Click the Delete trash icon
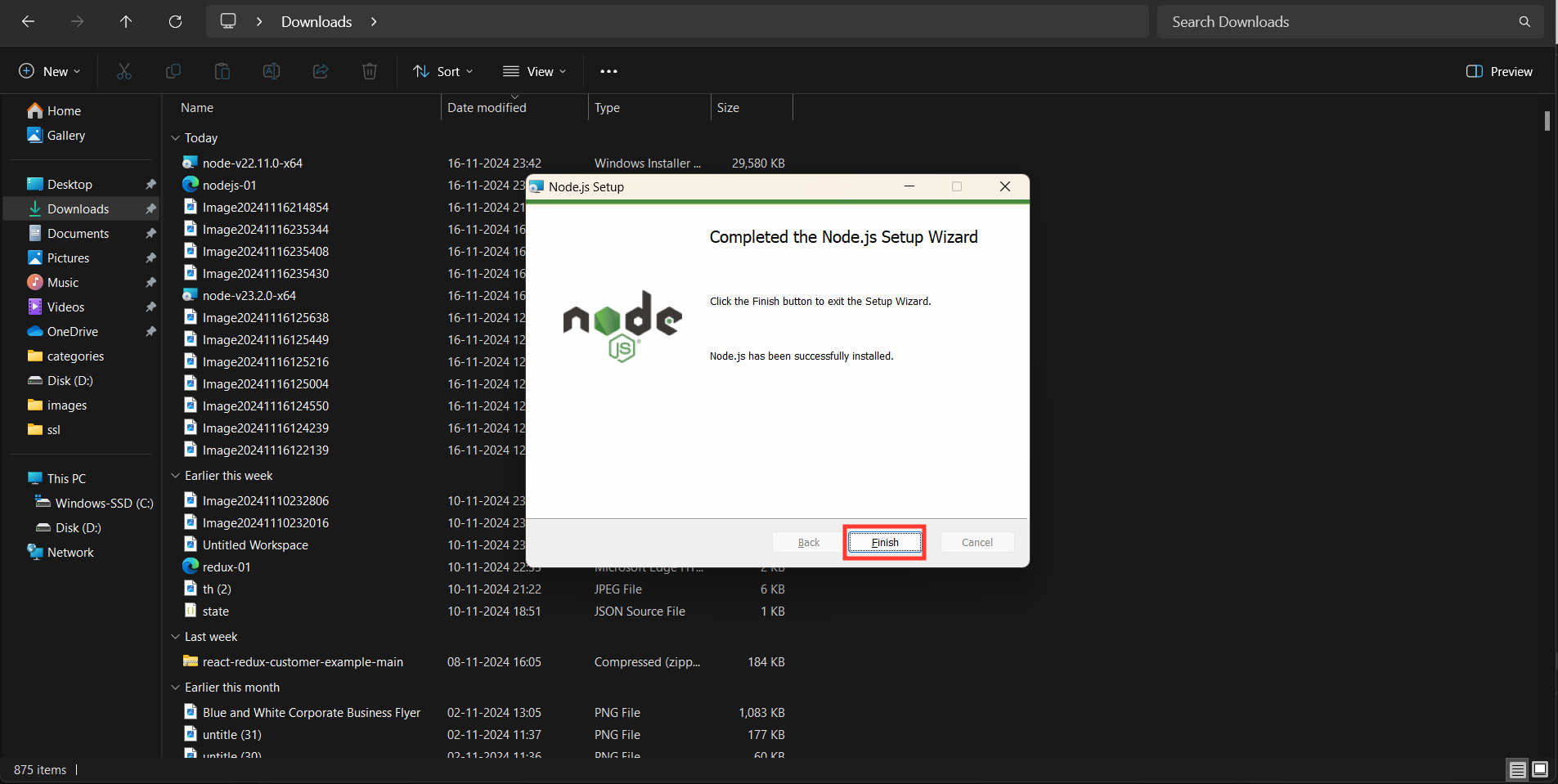 point(370,71)
